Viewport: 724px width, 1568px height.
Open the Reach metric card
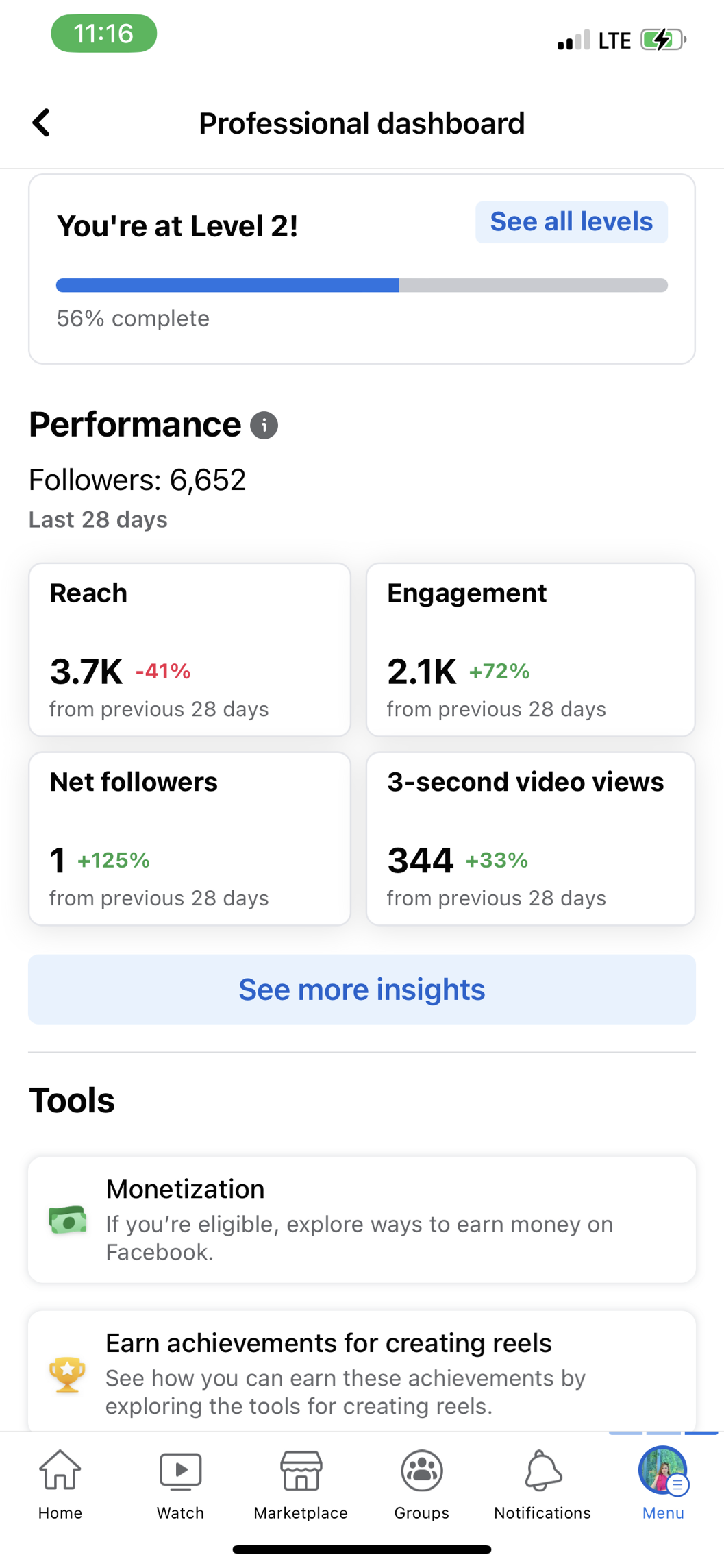(x=190, y=650)
